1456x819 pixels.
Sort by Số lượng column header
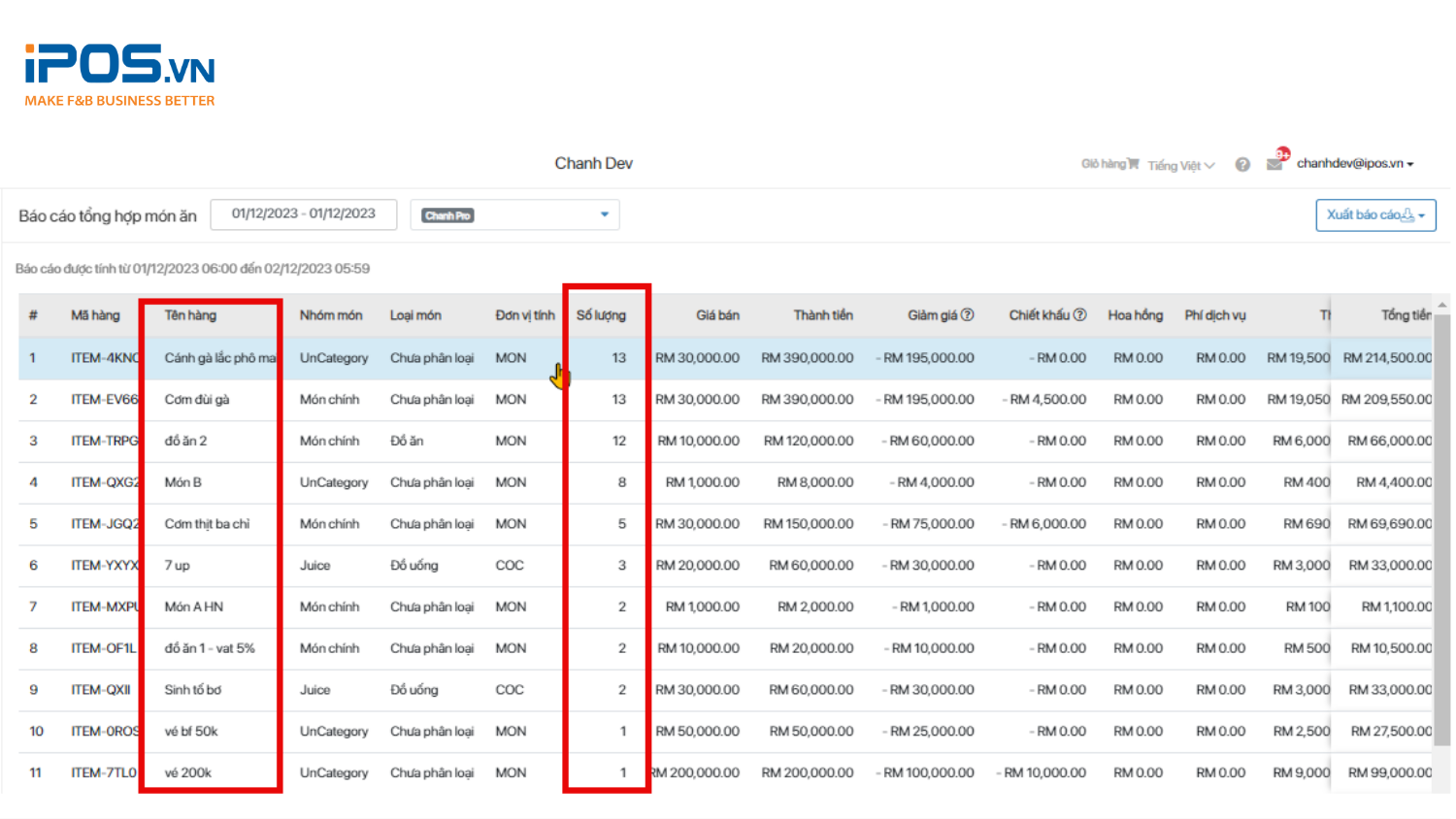pyautogui.click(x=601, y=315)
